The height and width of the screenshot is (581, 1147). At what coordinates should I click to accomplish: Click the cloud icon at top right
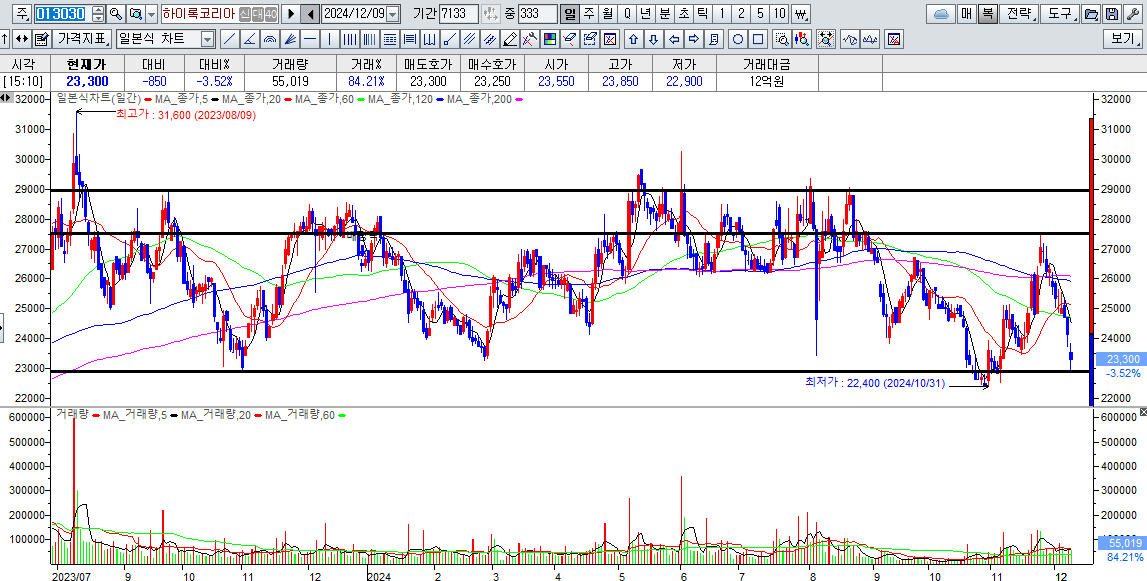point(940,14)
